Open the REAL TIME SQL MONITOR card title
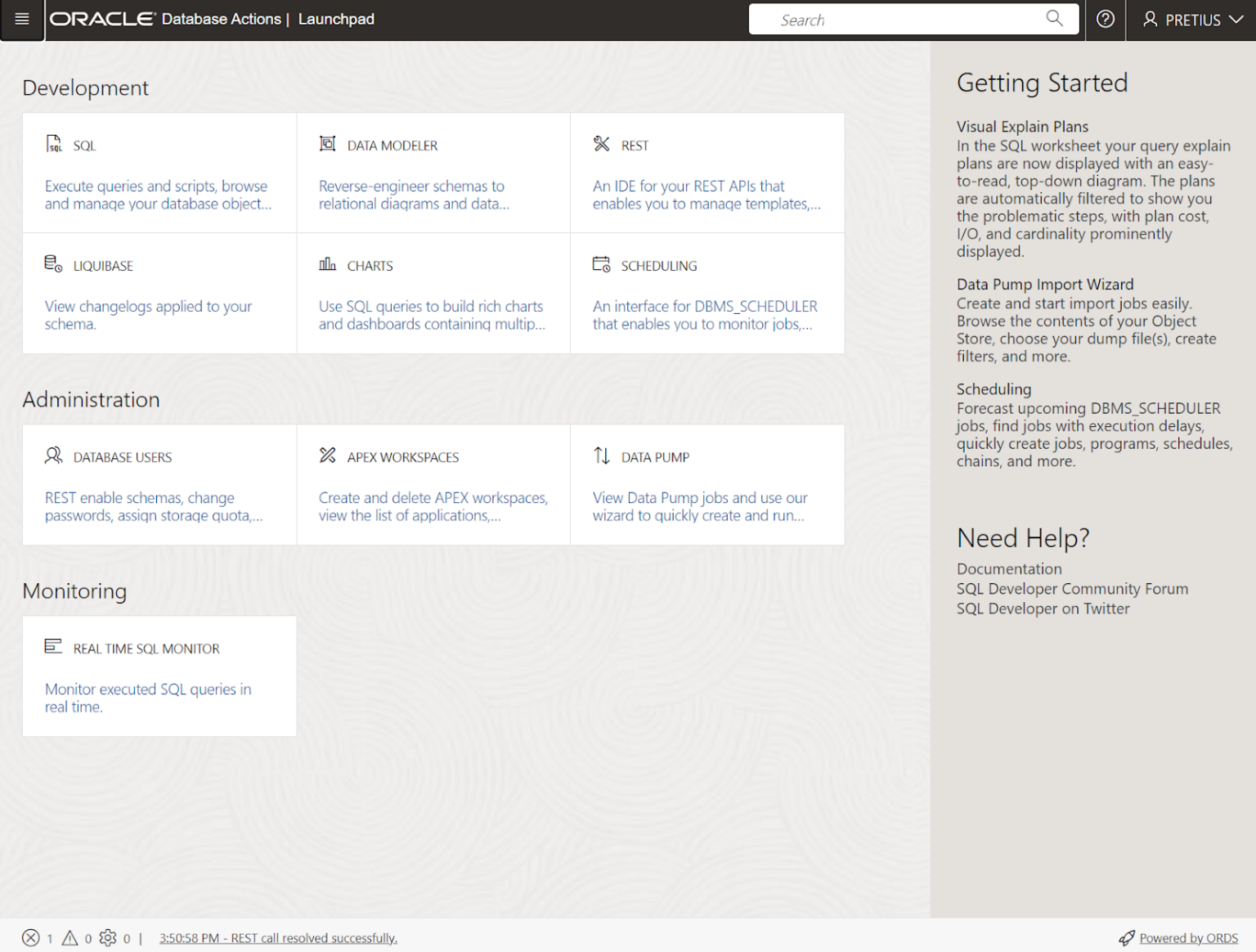The height and width of the screenshot is (952, 1256). [x=146, y=649]
